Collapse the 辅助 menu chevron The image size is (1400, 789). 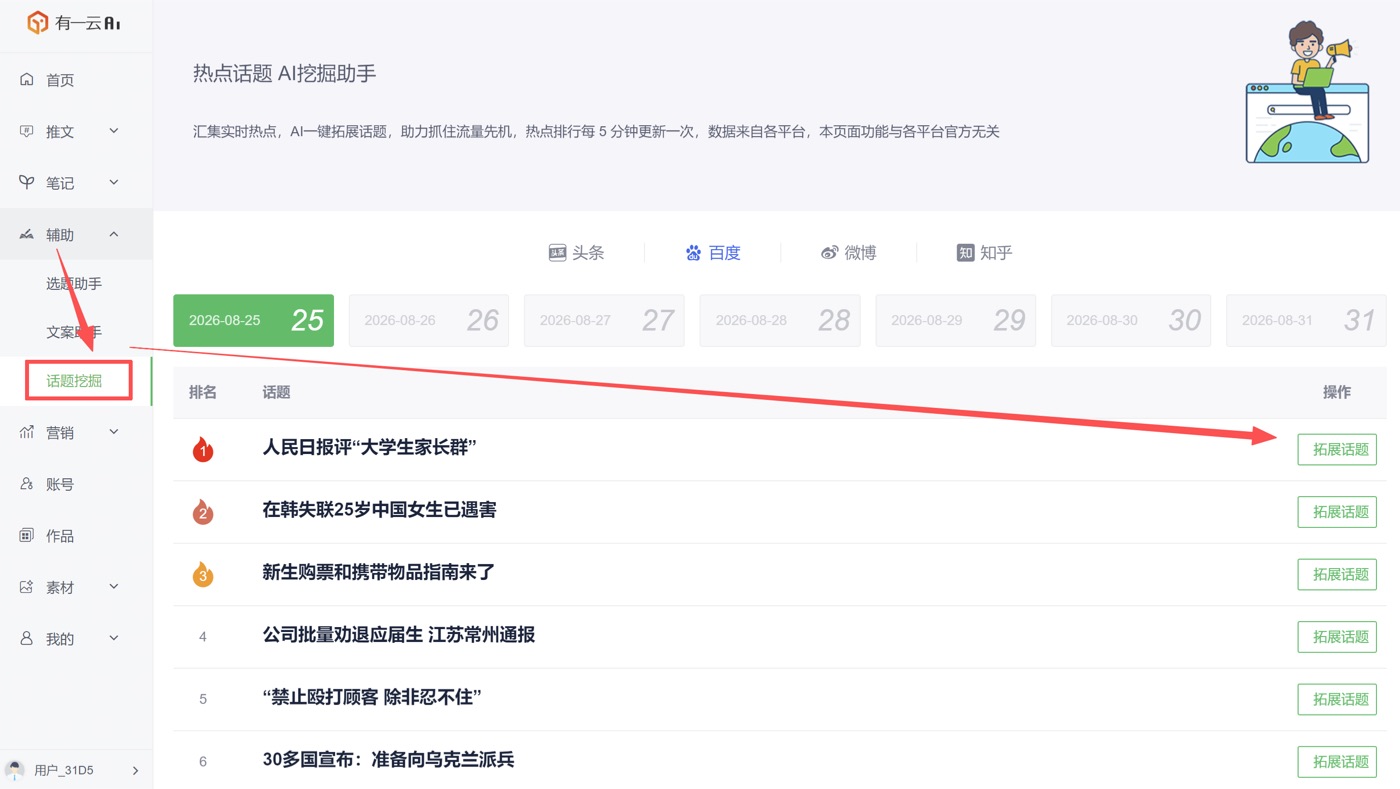[x=113, y=234]
